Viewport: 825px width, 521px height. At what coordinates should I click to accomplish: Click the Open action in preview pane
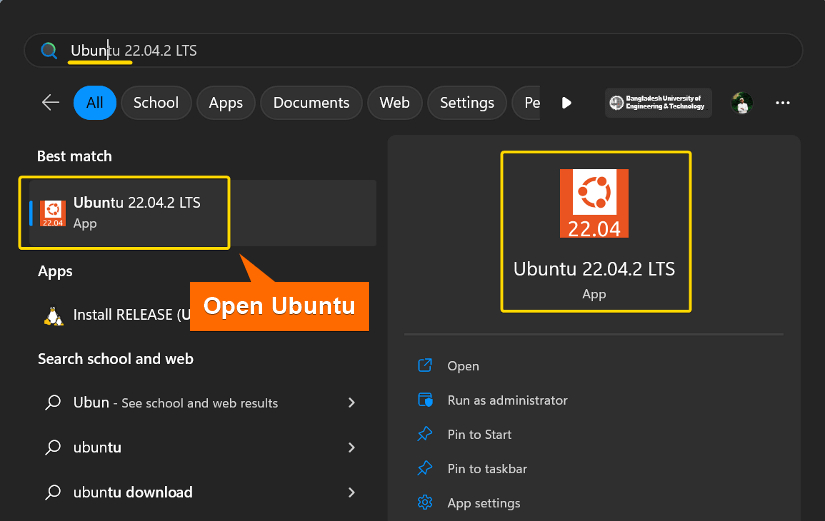click(x=463, y=366)
